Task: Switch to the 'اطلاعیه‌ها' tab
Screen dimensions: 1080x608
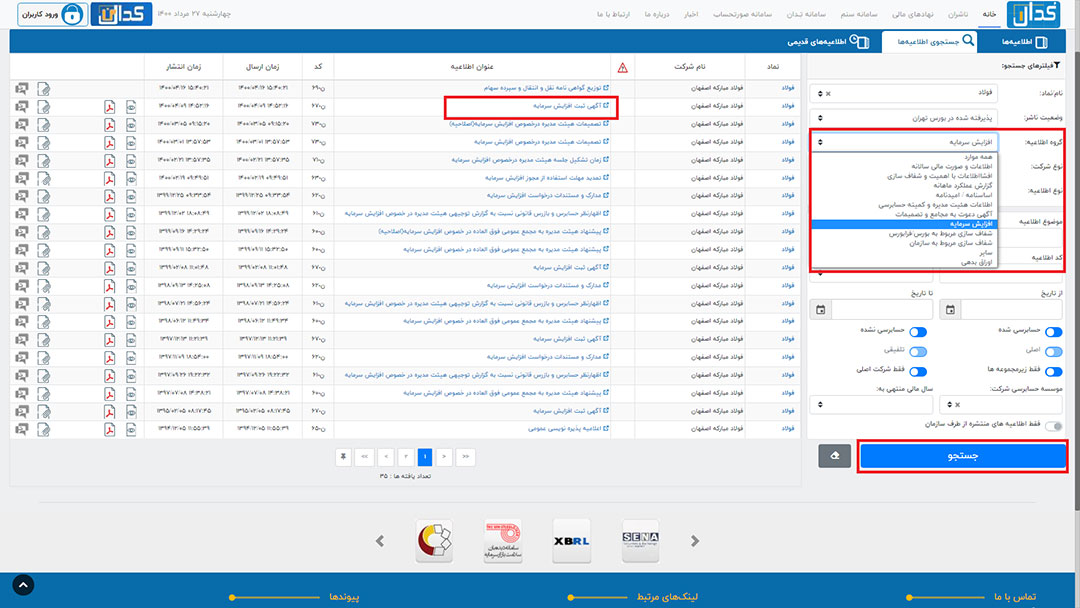Action: click(x=1024, y=42)
